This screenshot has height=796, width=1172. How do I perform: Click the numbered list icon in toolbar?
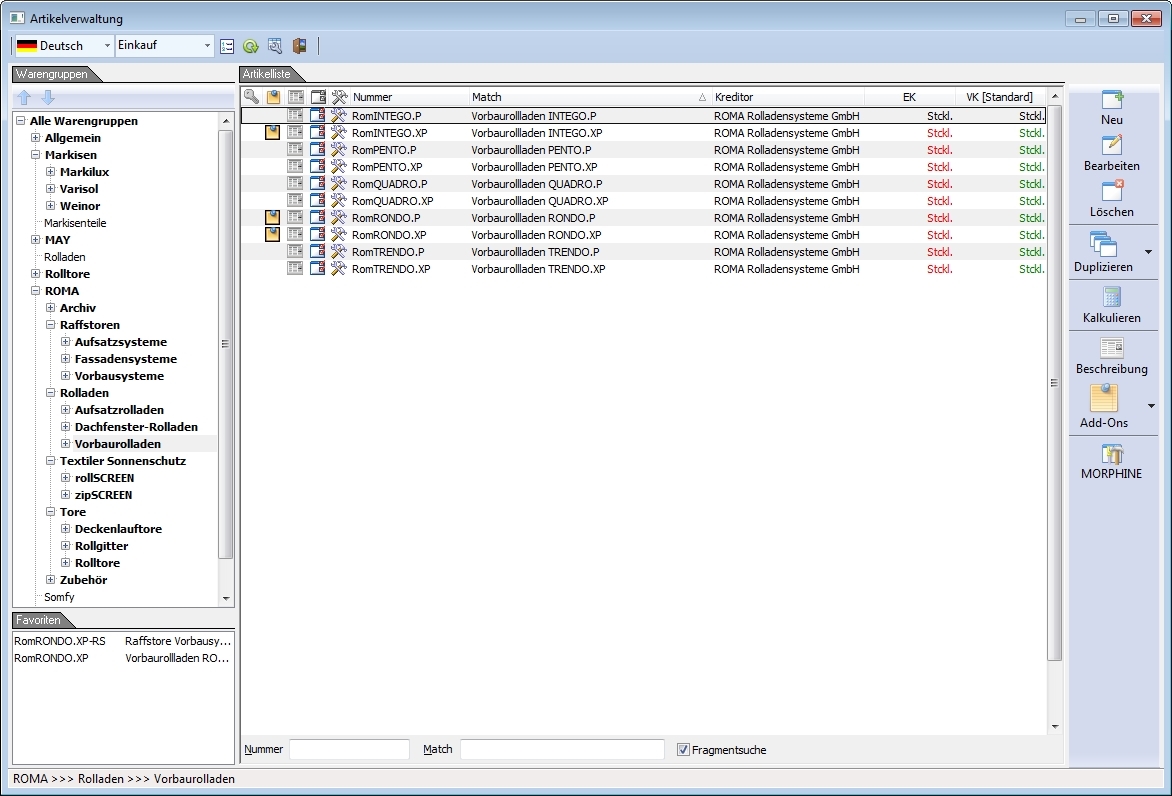(227, 46)
